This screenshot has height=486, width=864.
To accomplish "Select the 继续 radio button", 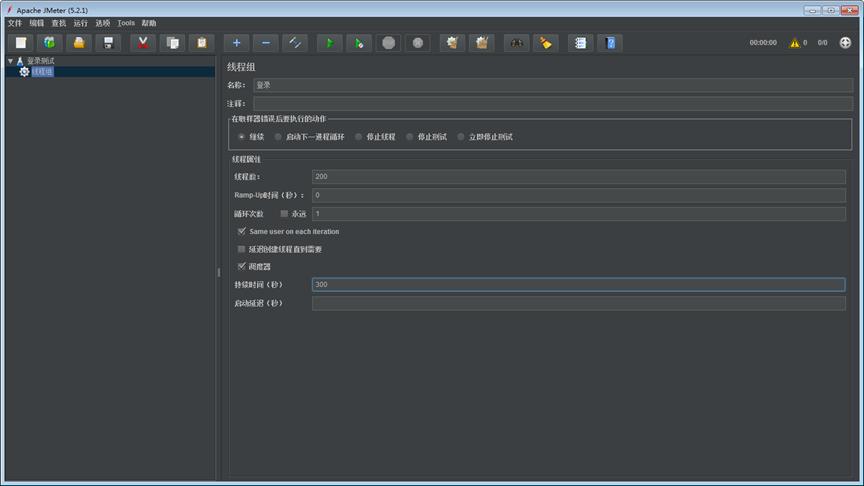I will click(x=241, y=137).
